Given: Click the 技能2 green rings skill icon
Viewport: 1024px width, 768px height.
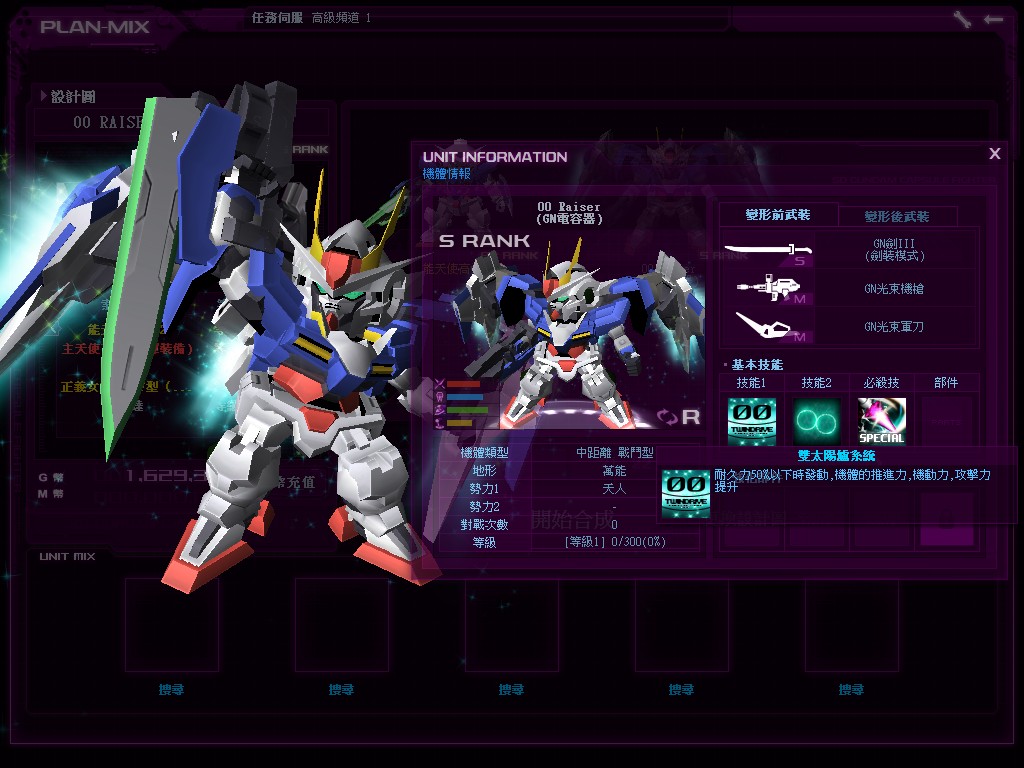Looking at the screenshot, I should pyautogui.click(x=816, y=421).
